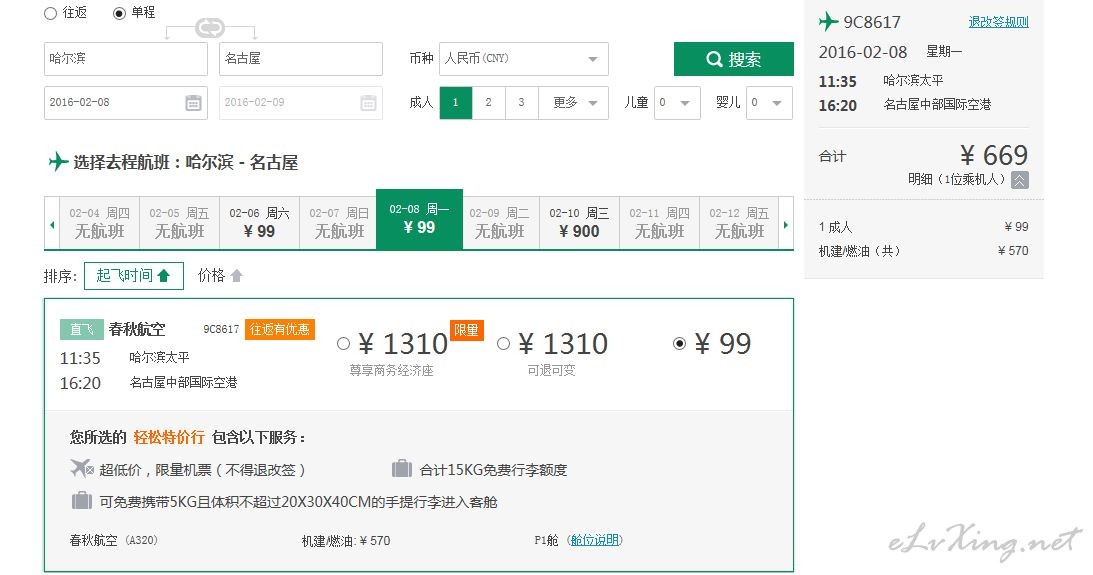Click the 机建/燃油: ¥570 text in flight card

coord(346,541)
